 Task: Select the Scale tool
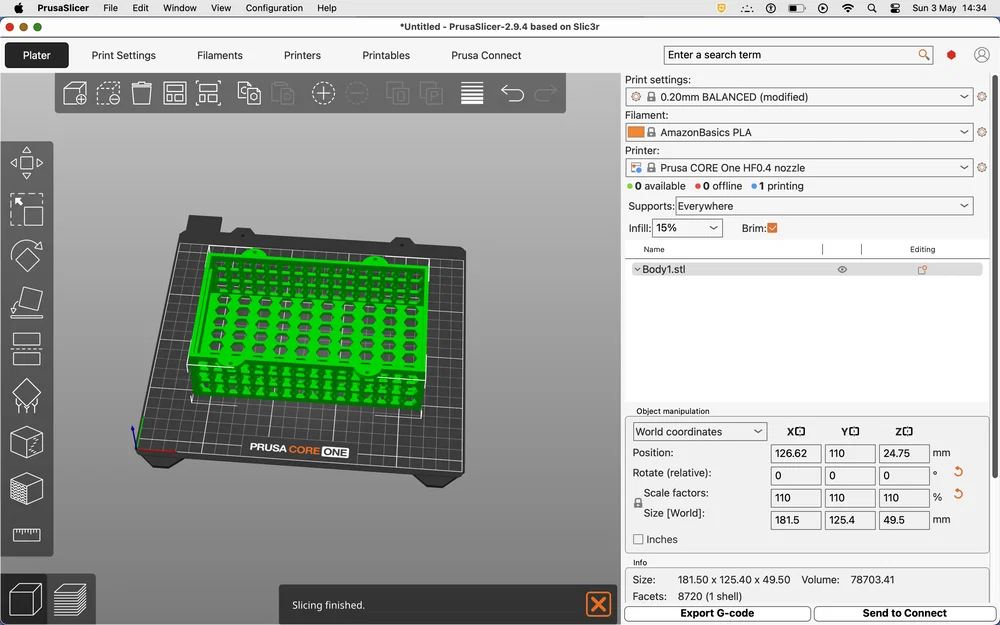(x=27, y=210)
